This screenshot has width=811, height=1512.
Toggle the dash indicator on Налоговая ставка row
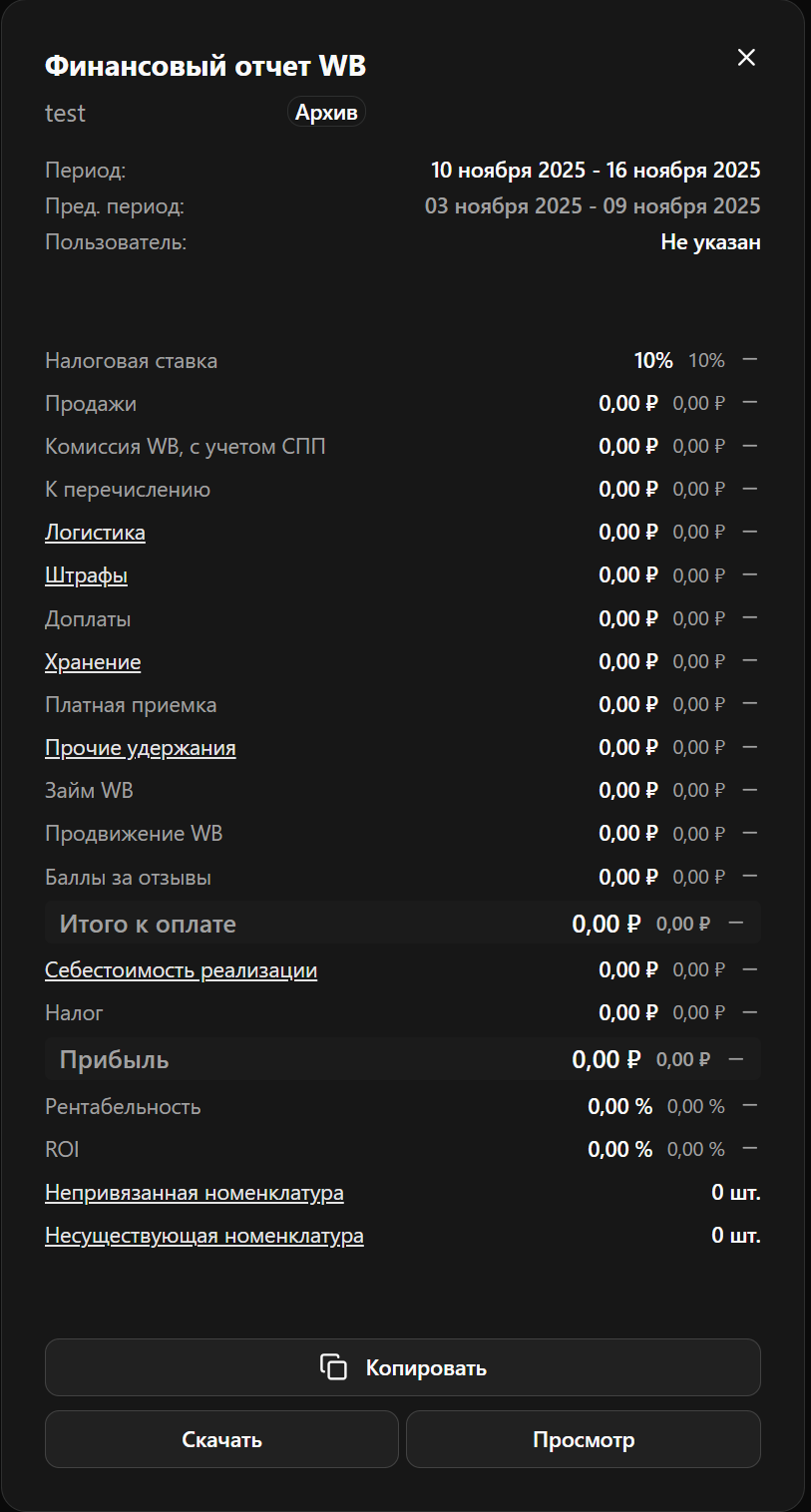point(750,360)
